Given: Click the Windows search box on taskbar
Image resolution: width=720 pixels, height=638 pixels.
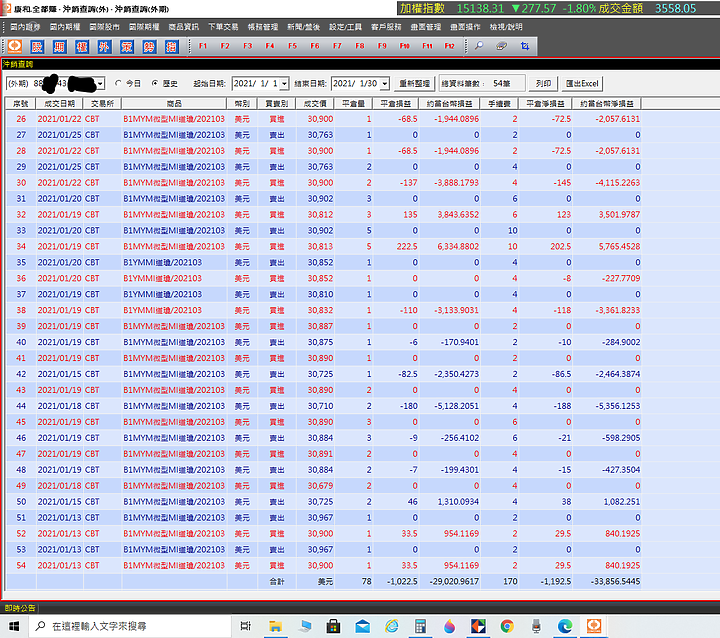Looking at the screenshot, I should pos(129,626).
